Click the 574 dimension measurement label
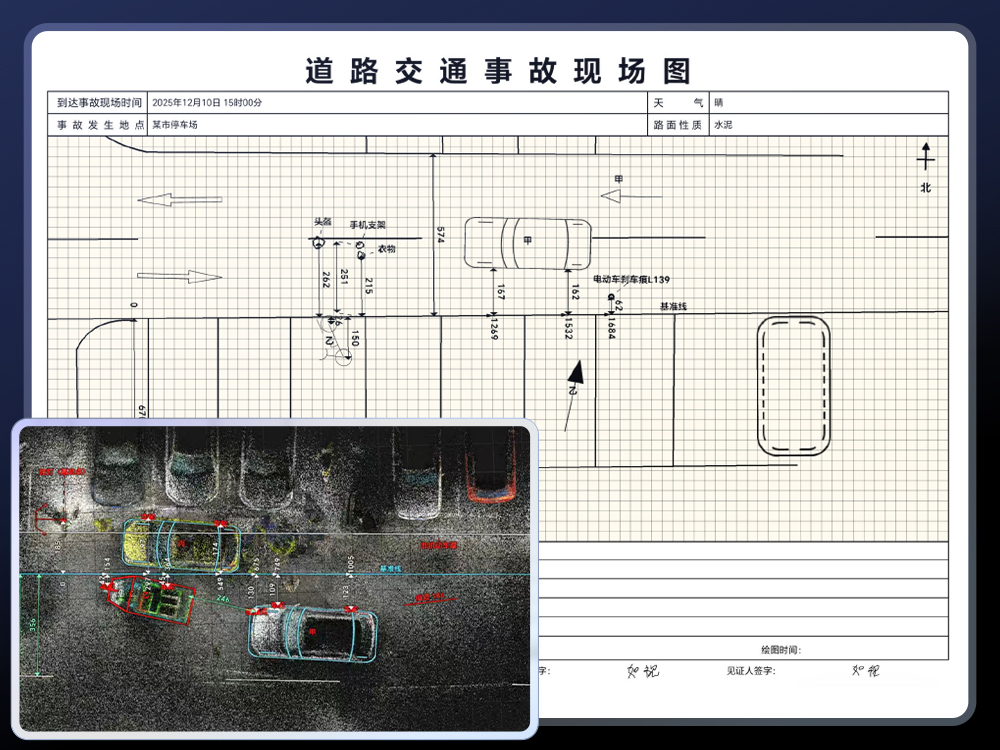 441,234
